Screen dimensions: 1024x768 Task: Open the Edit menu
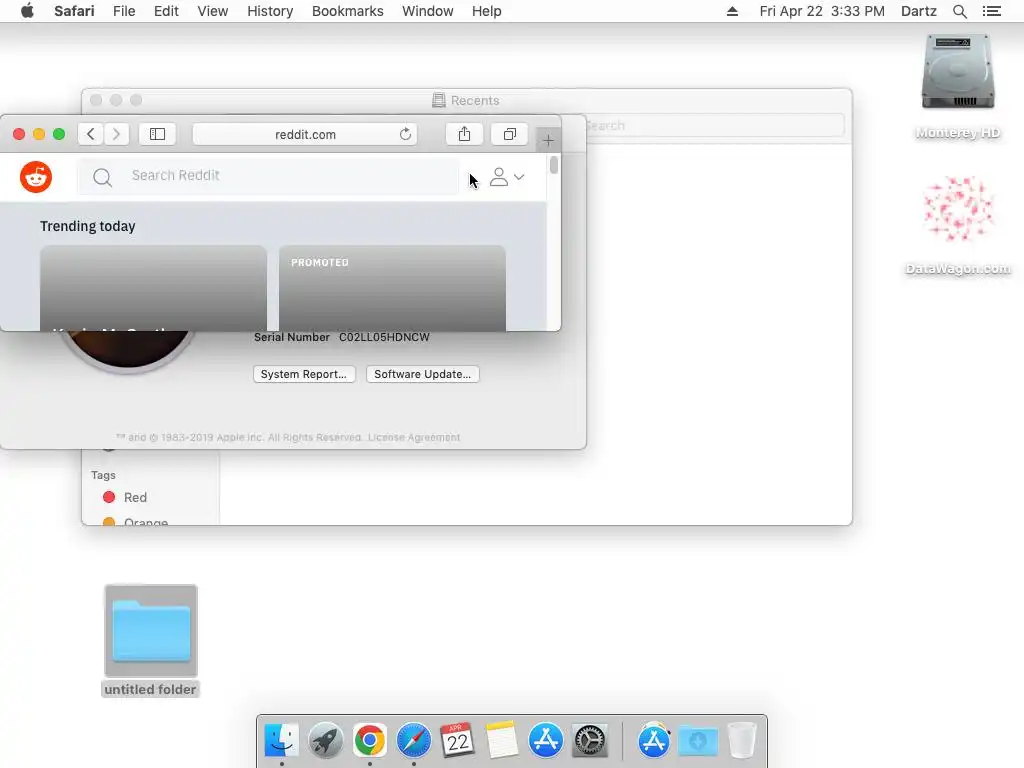(167, 11)
